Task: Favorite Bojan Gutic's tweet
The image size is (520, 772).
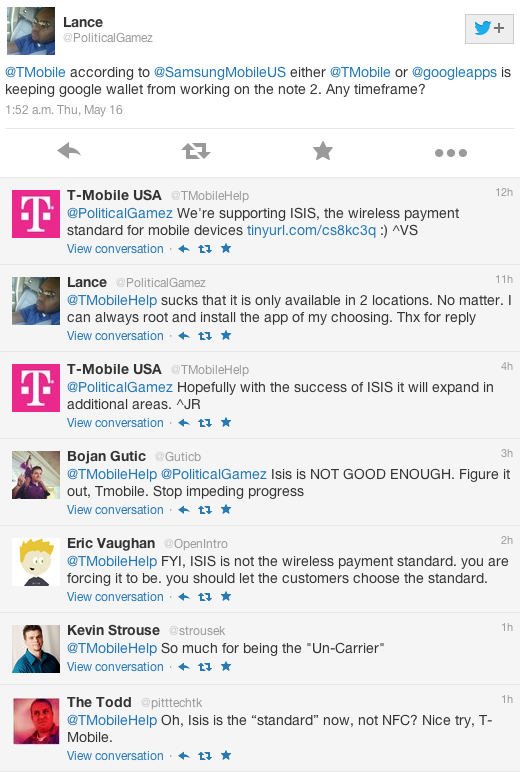Action: pyautogui.click(x=226, y=509)
